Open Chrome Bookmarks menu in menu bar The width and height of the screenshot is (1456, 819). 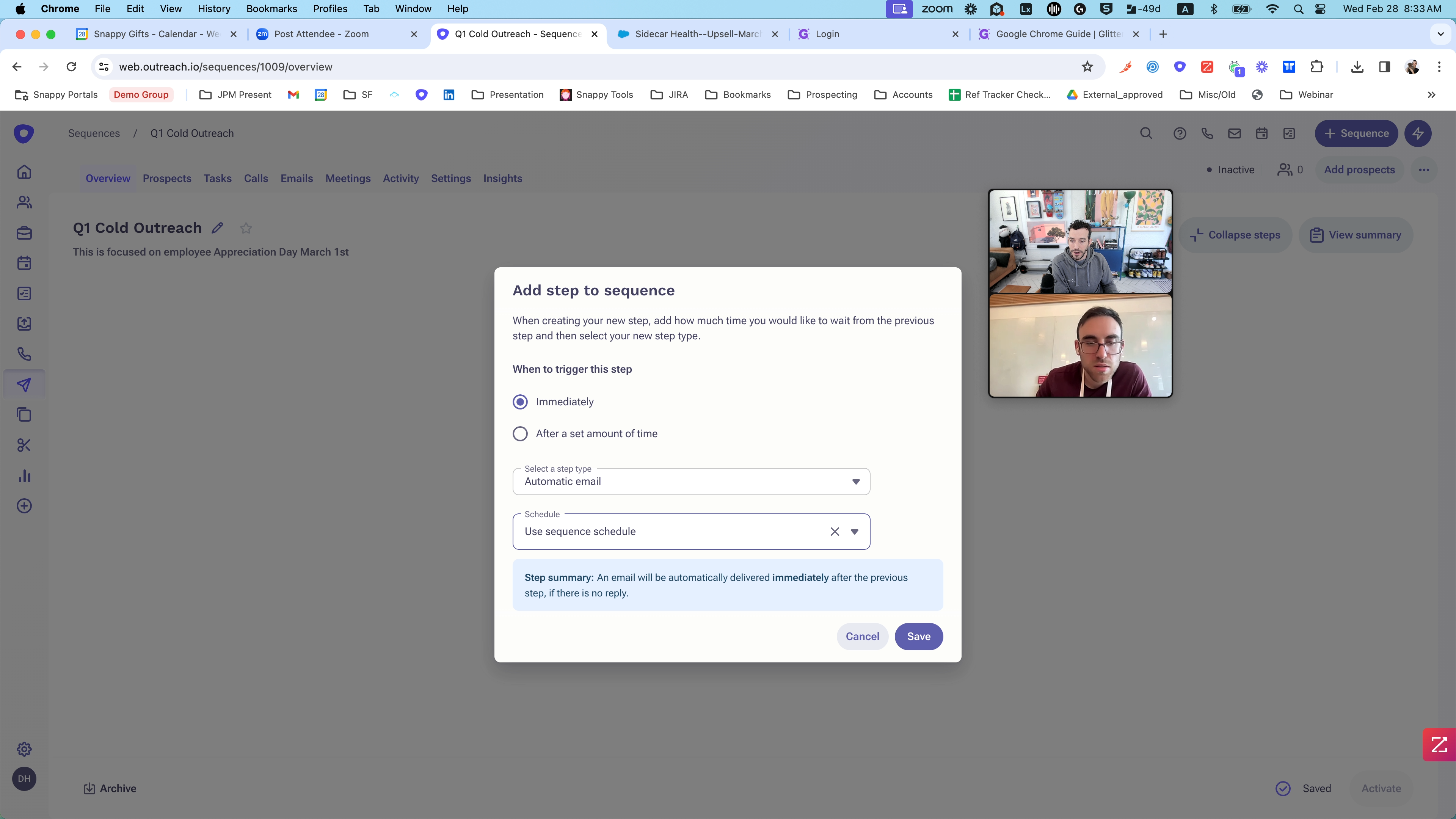click(271, 8)
